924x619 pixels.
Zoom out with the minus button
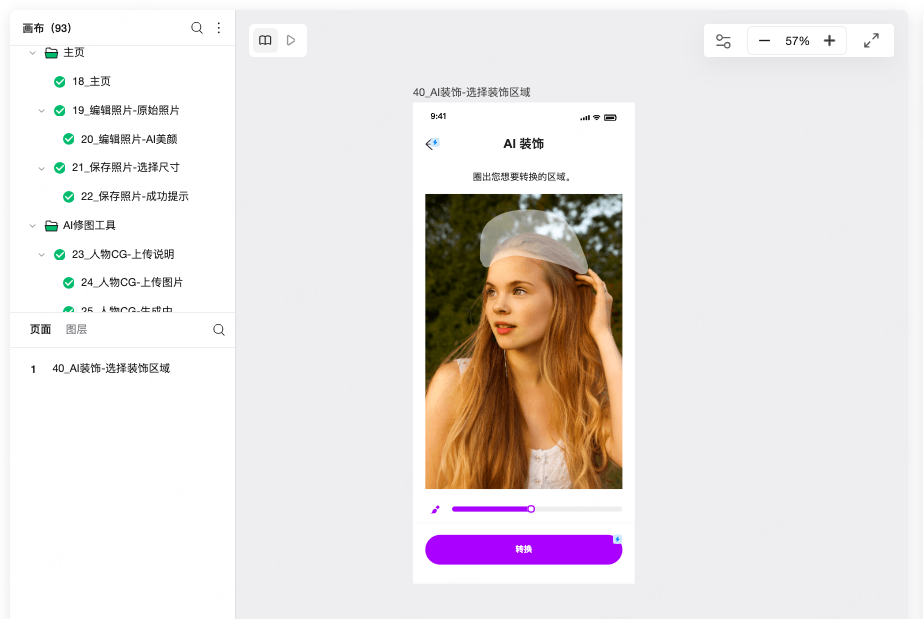764,41
